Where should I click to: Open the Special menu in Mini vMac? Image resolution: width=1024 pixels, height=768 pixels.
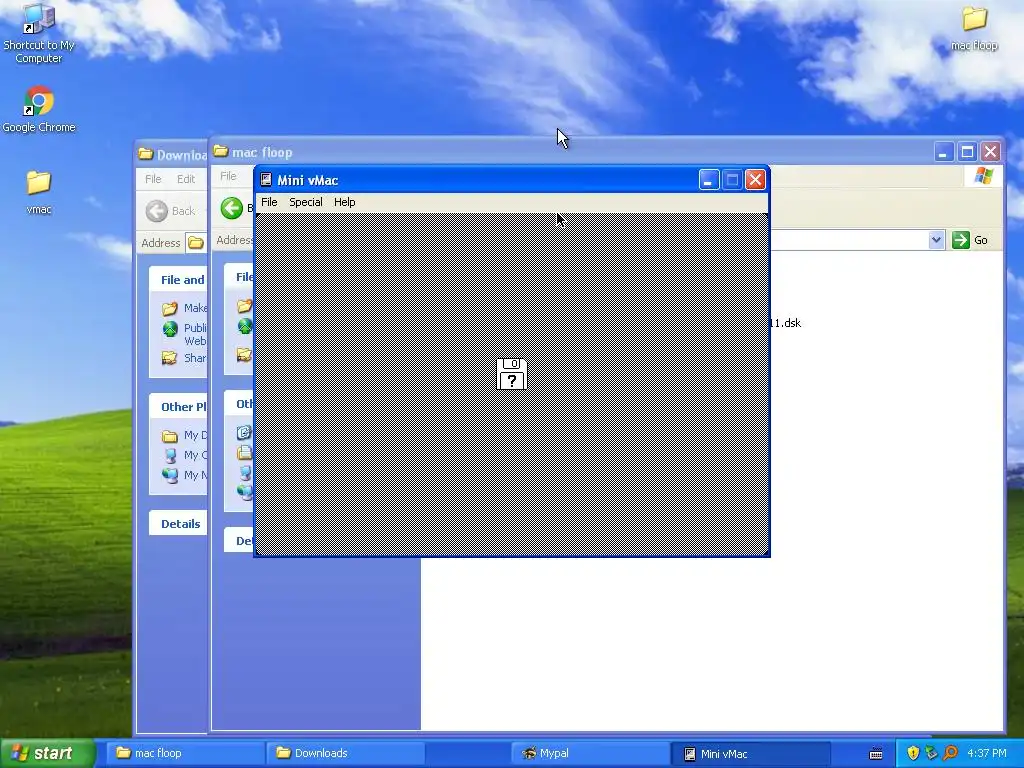(x=306, y=202)
